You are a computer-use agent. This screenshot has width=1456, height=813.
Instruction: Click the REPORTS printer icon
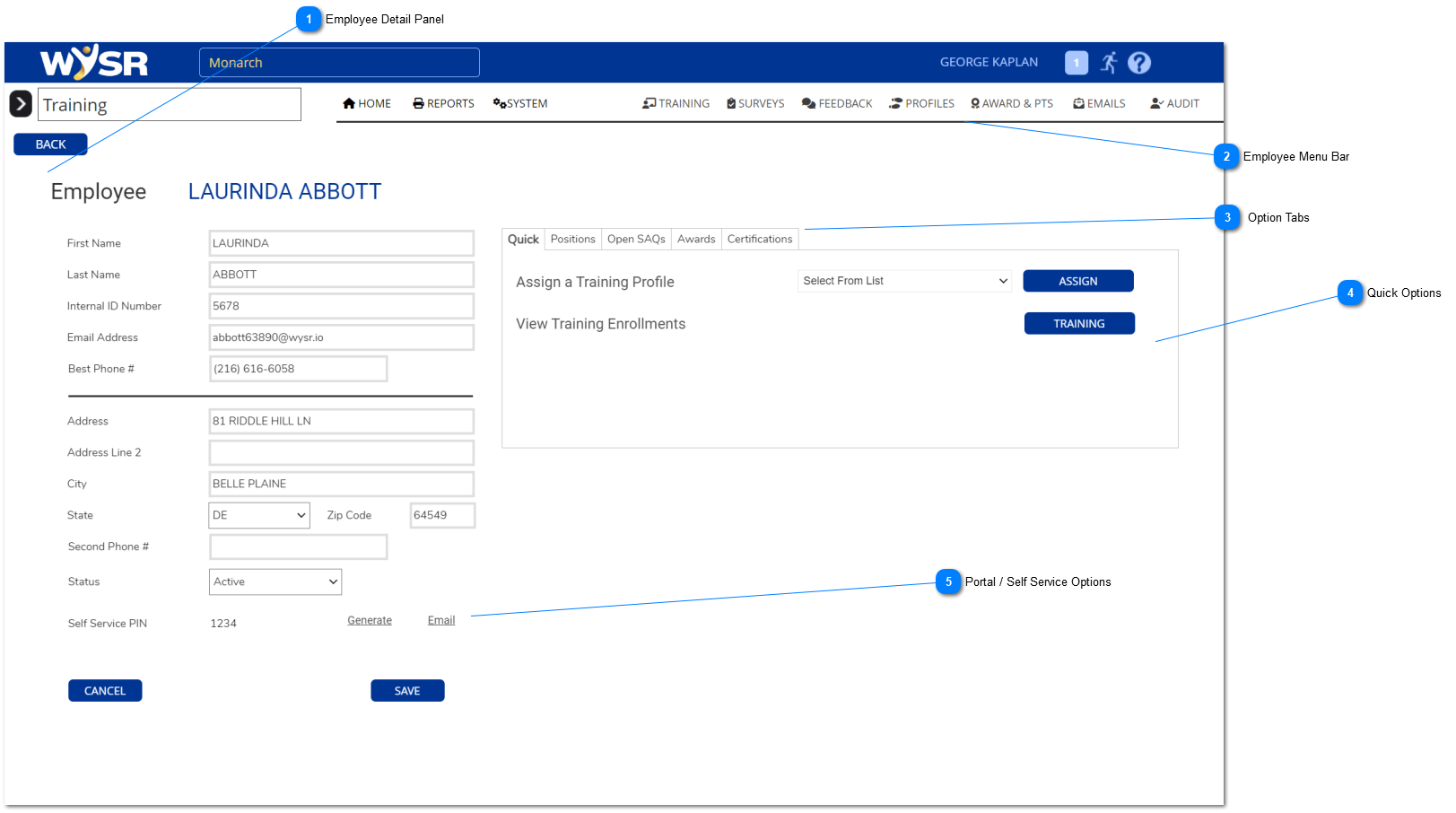pos(418,103)
